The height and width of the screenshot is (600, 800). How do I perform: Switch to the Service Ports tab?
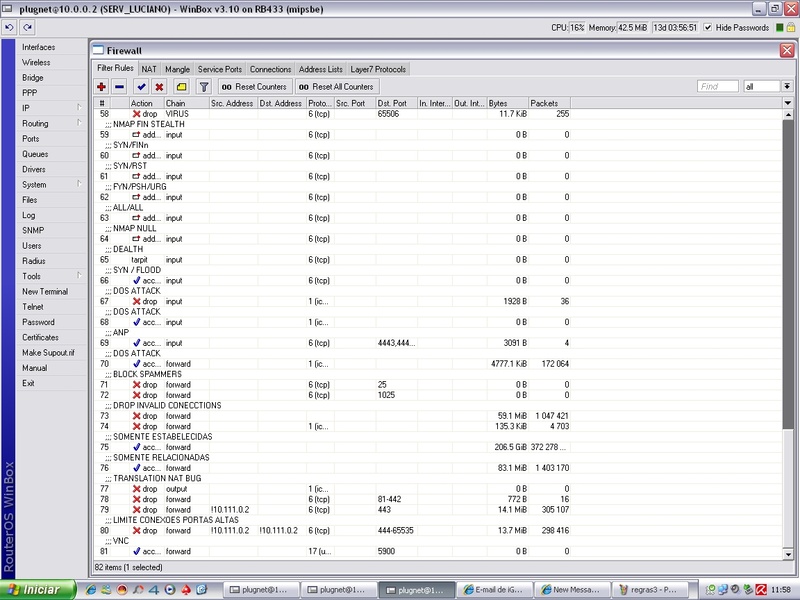219,69
